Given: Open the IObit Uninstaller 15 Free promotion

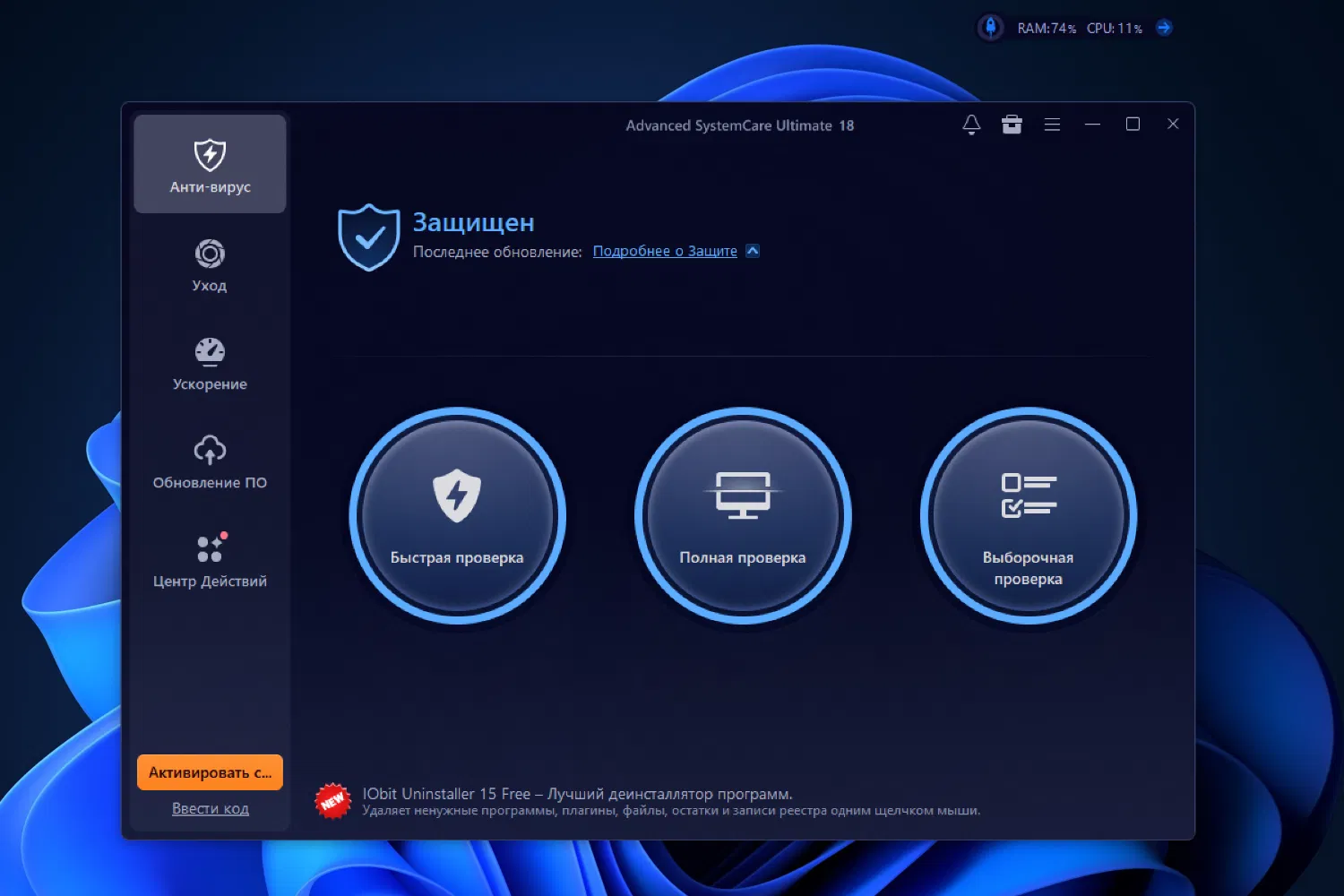Looking at the screenshot, I should pyautogui.click(x=577, y=794).
